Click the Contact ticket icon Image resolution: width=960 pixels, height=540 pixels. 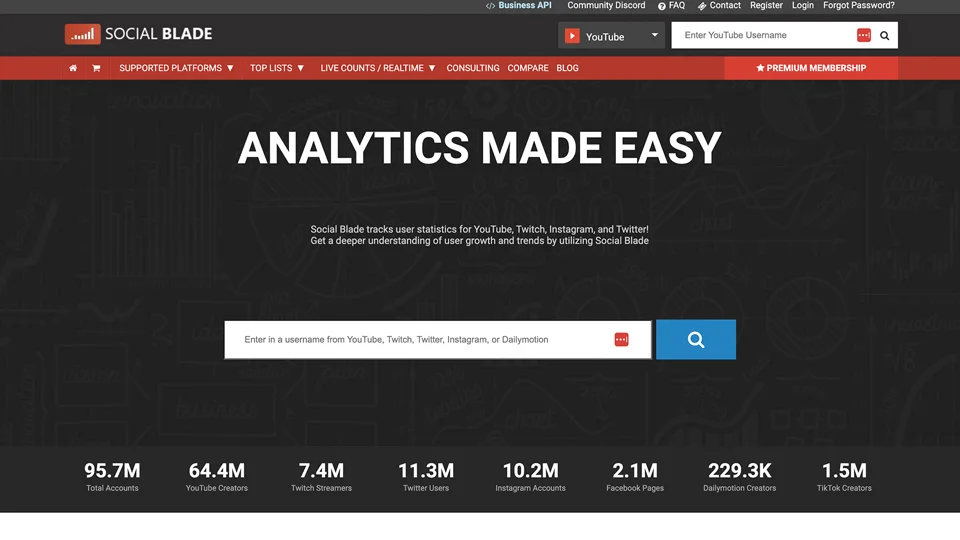pyautogui.click(x=702, y=6)
